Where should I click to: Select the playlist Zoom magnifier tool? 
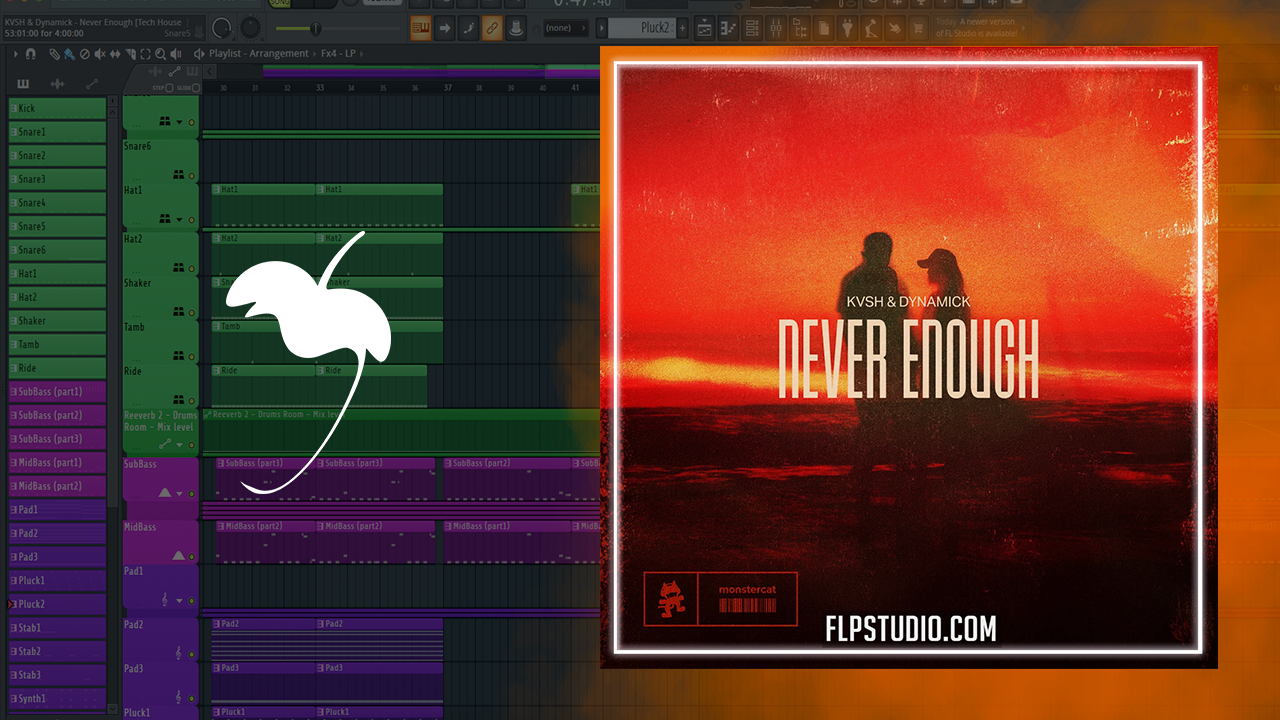160,54
